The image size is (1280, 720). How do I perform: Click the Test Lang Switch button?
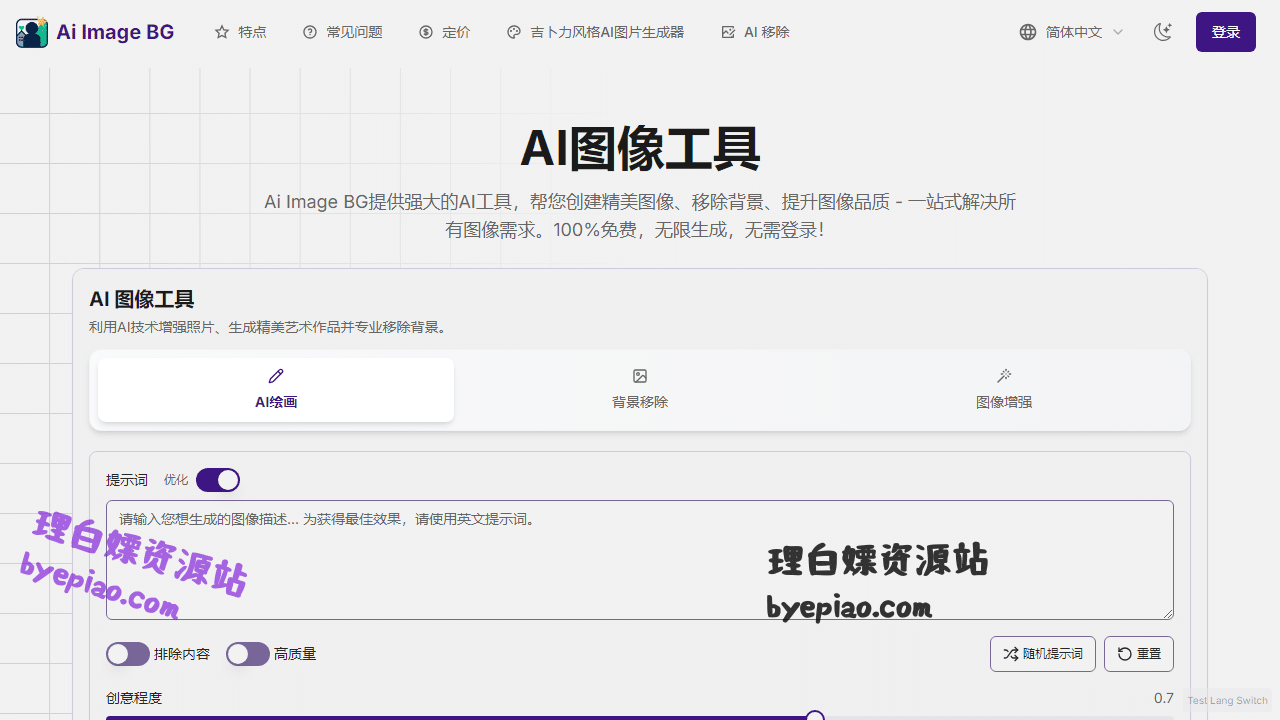coord(1227,701)
